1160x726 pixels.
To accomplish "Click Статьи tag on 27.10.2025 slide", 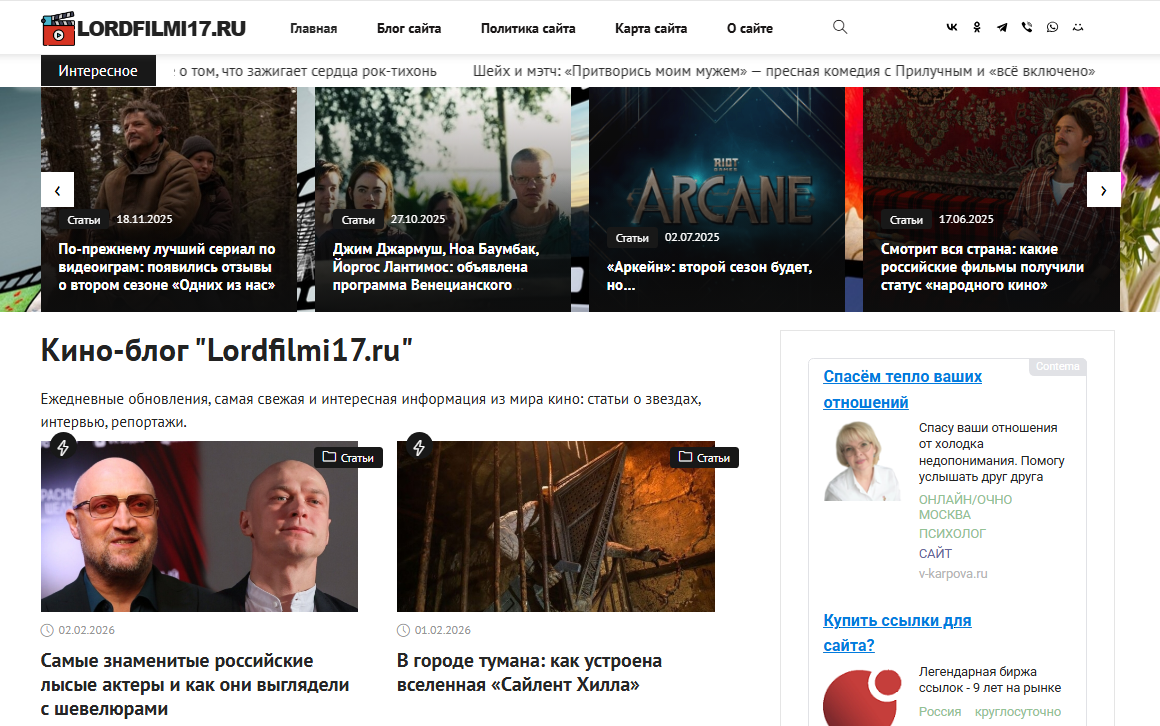I will [358, 220].
